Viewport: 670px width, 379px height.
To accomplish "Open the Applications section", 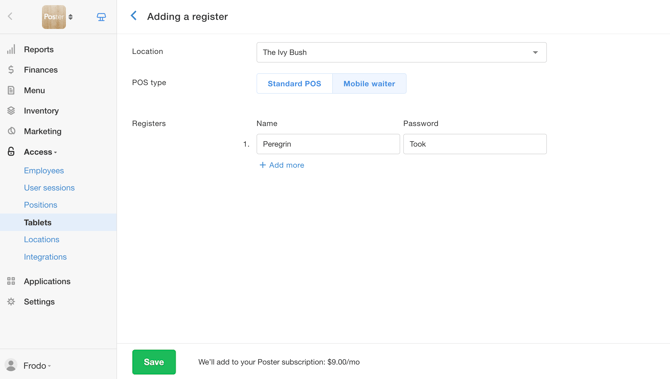I will click(x=47, y=282).
